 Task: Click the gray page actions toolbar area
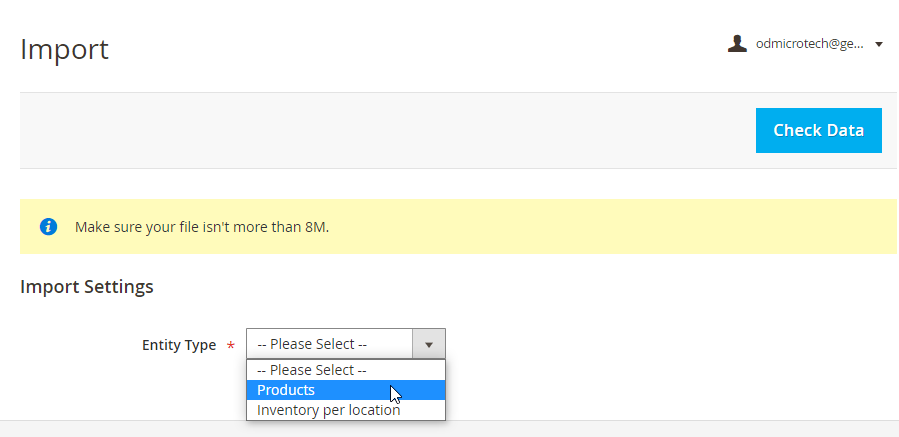pos(388,130)
